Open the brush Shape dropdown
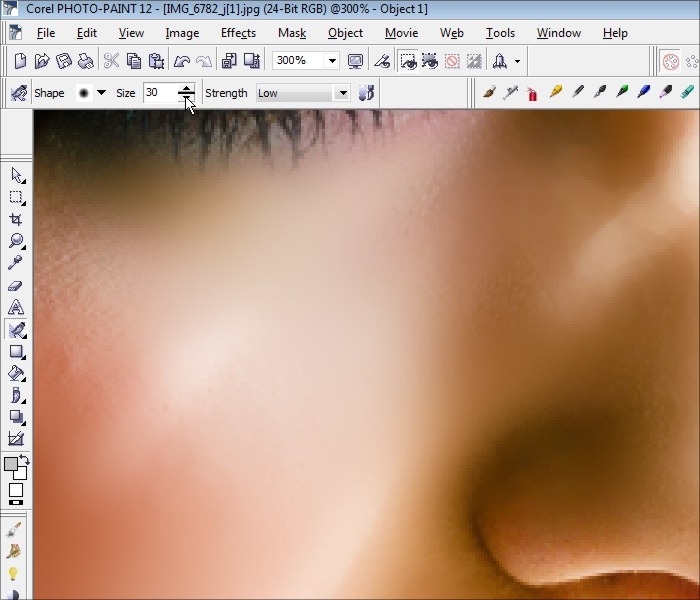 point(101,93)
